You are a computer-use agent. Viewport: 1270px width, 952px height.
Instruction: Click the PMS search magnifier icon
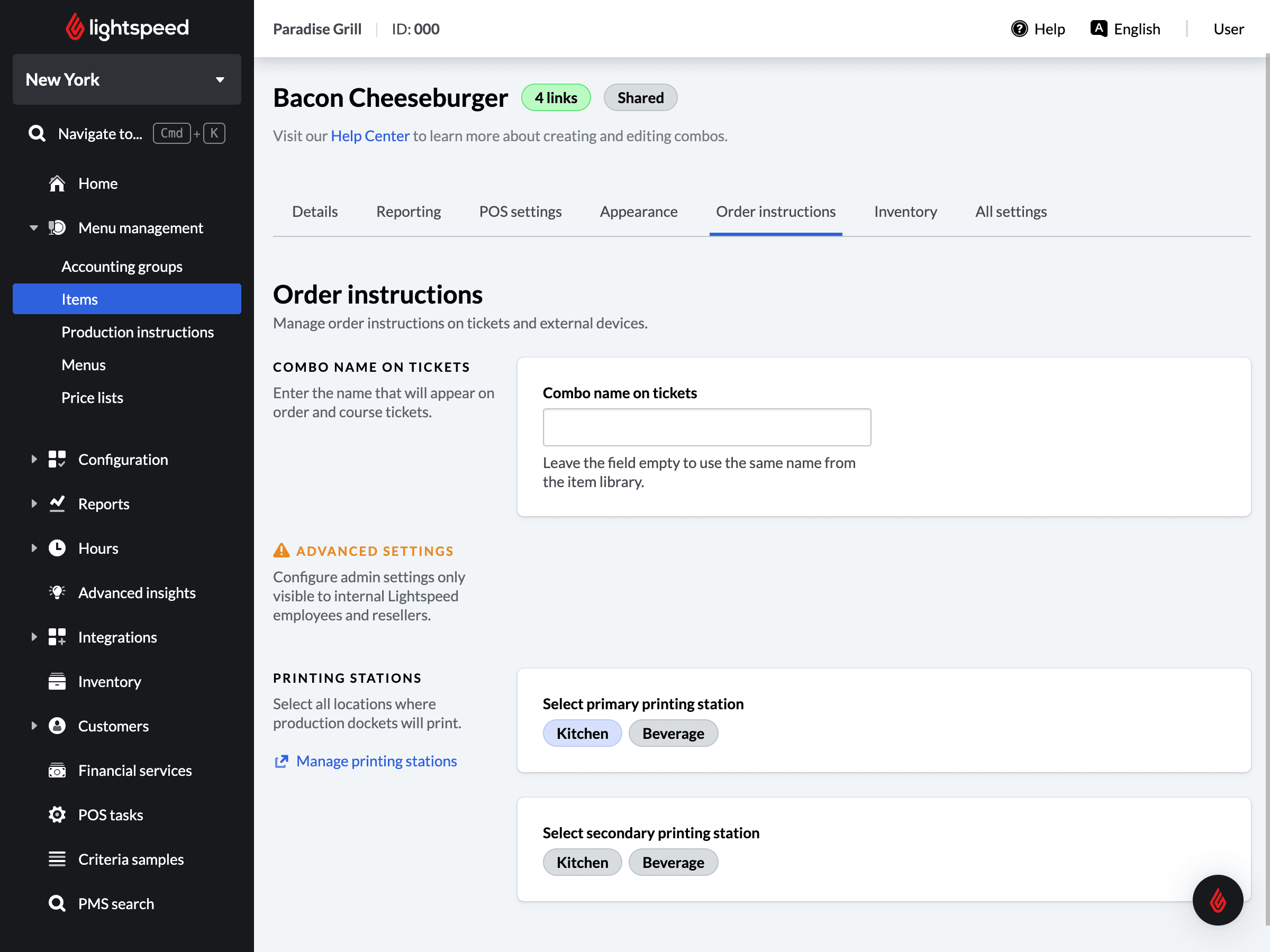click(x=57, y=903)
